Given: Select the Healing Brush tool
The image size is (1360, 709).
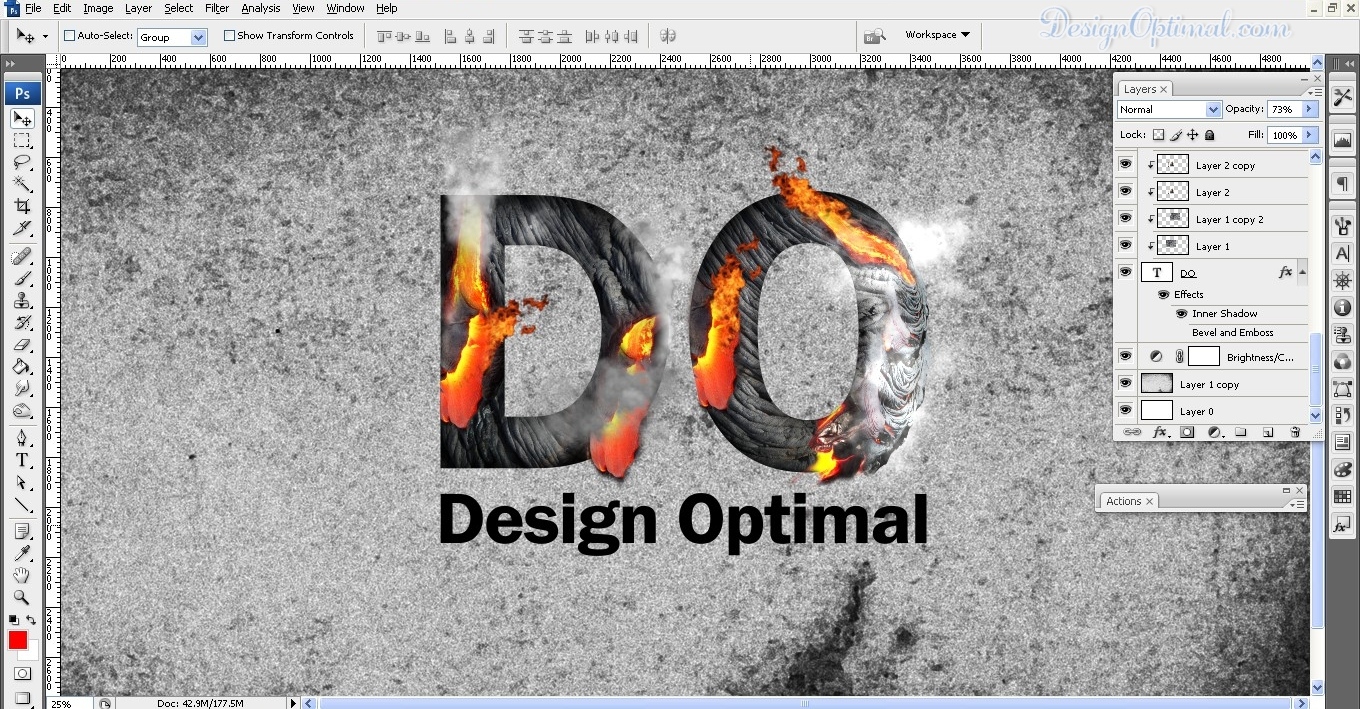Looking at the screenshot, I should 22,256.
